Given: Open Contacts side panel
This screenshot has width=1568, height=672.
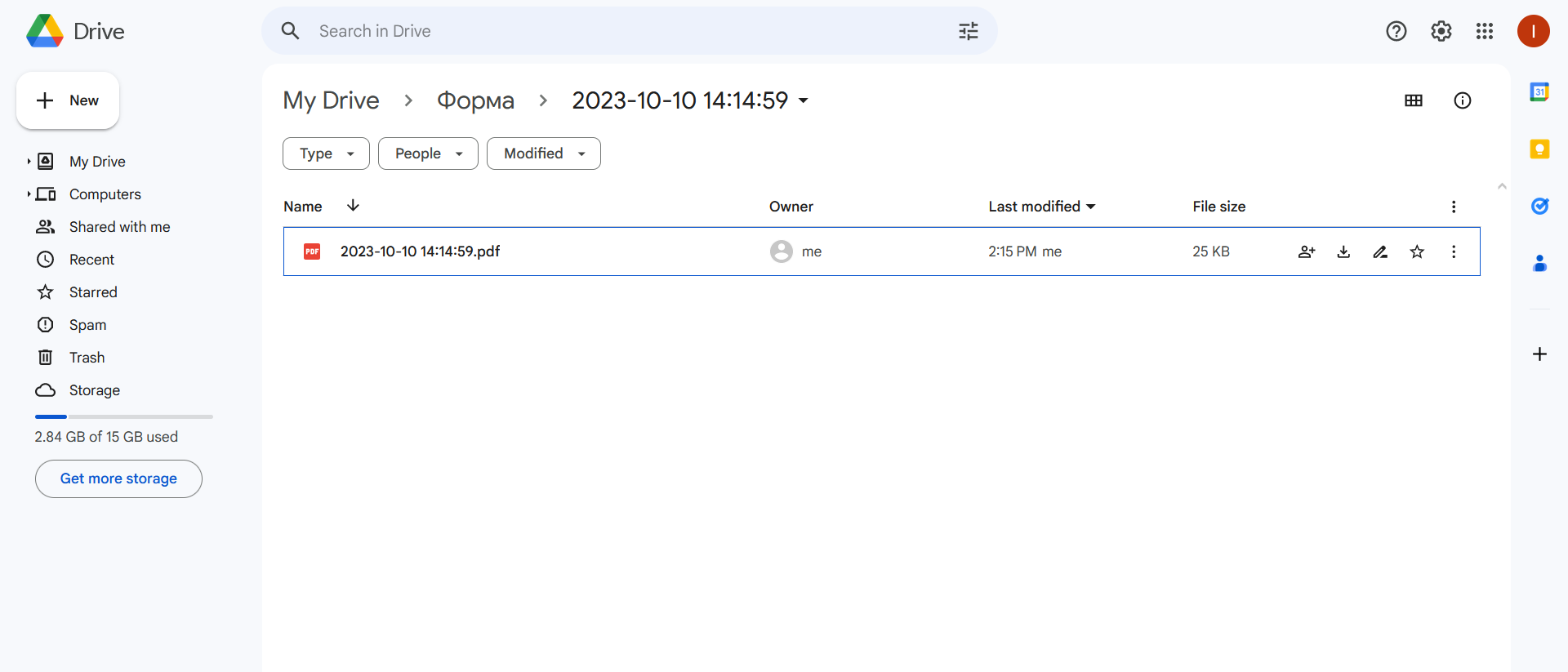Looking at the screenshot, I should point(1539,263).
